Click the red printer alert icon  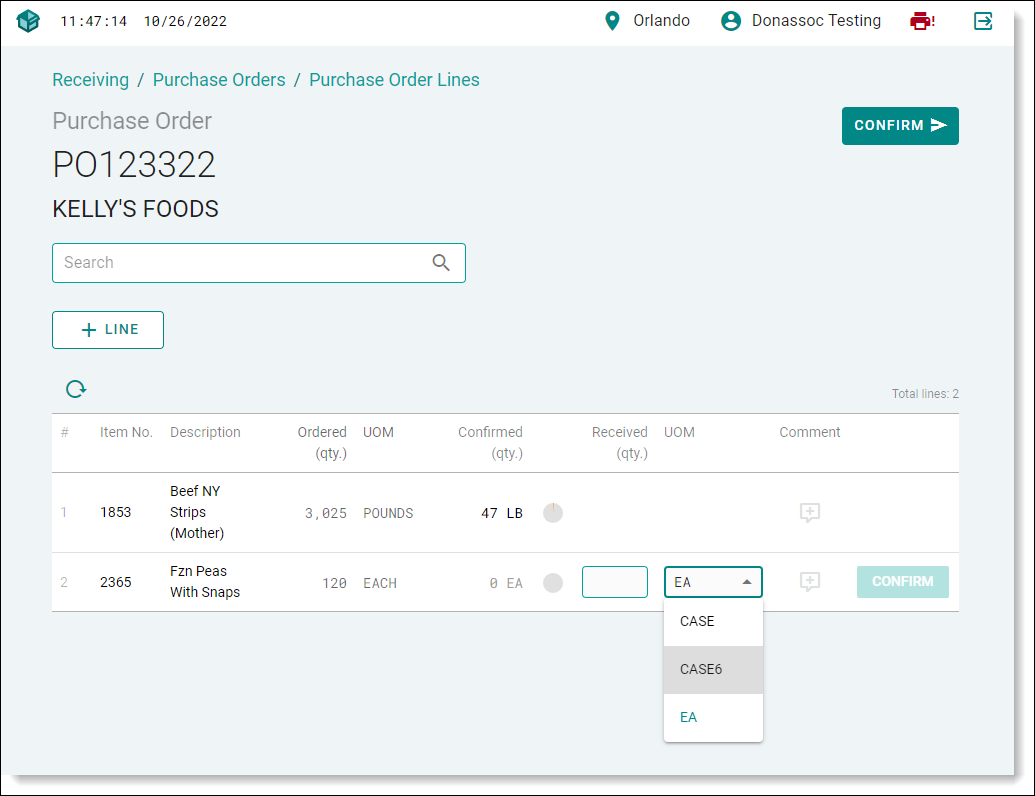coord(921,21)
